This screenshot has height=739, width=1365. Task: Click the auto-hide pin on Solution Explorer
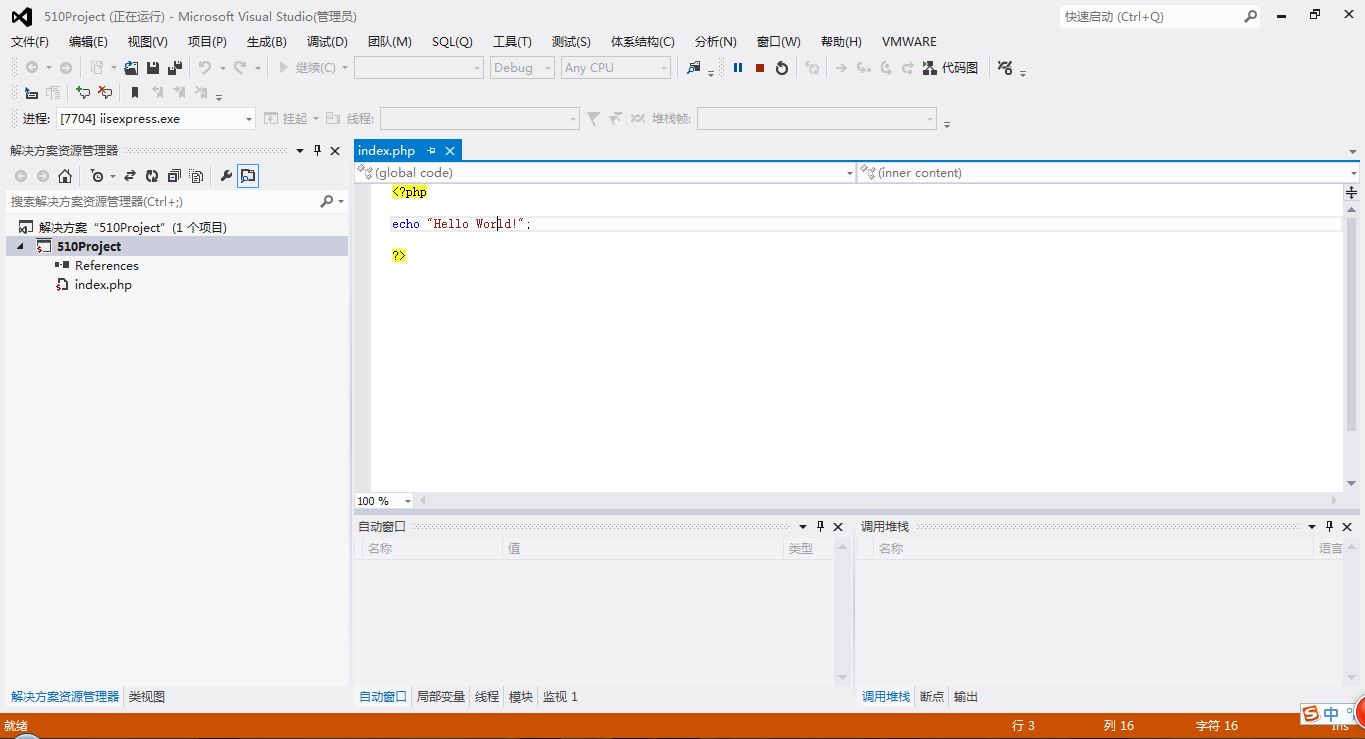318,151
